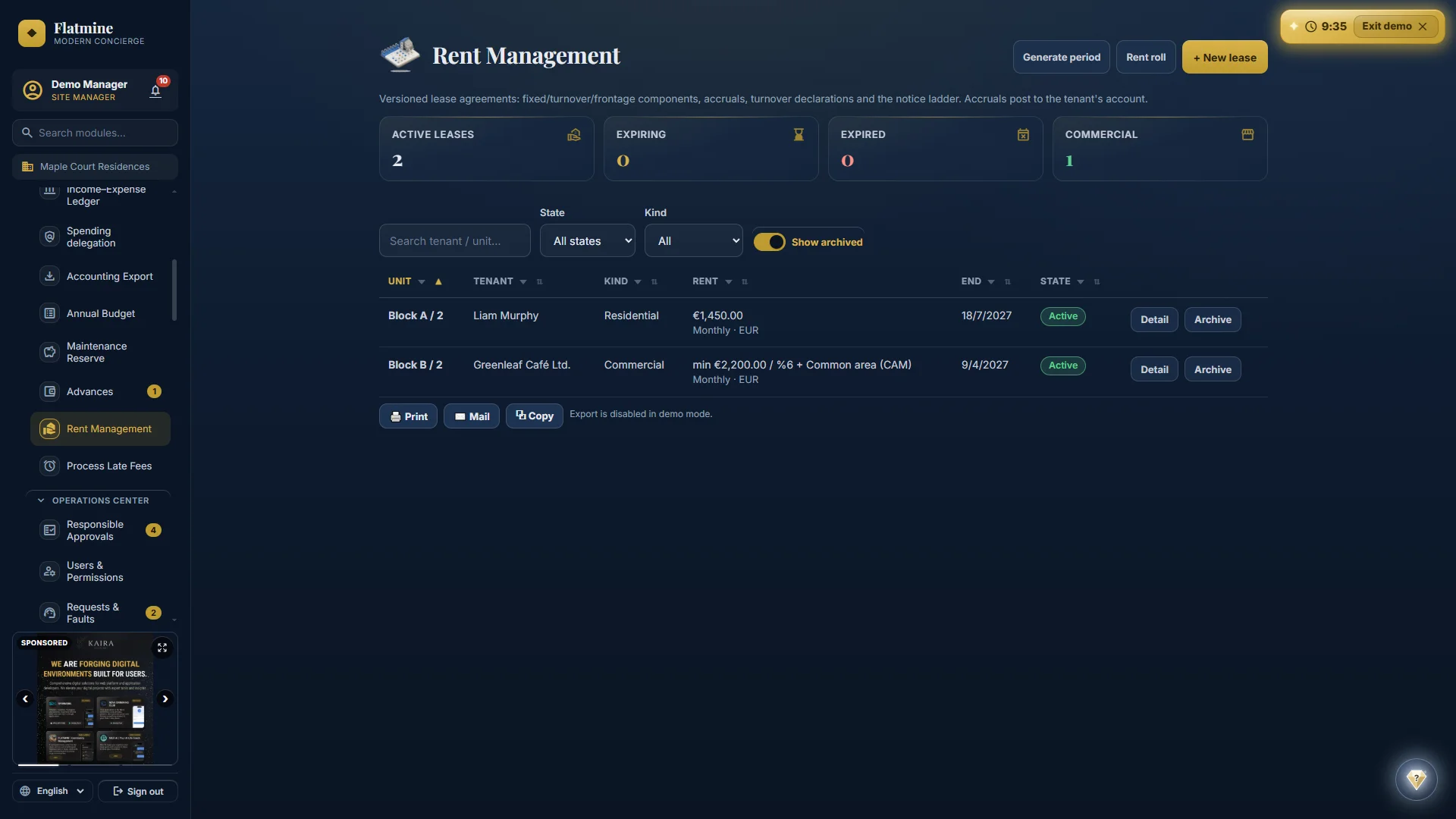Click the Requests & Faults headset icon
The width and height of the screenshot is (1456, 819).
coord(49,613)
